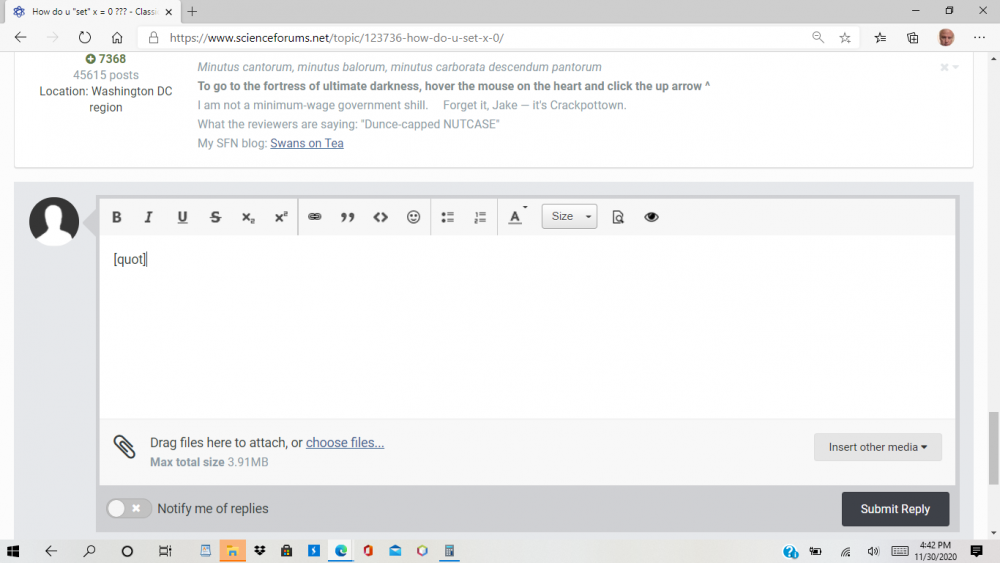This screenshot has height=563, width=1000.
Task: Open the emoji picker
Action: click(x=414, y=217)
